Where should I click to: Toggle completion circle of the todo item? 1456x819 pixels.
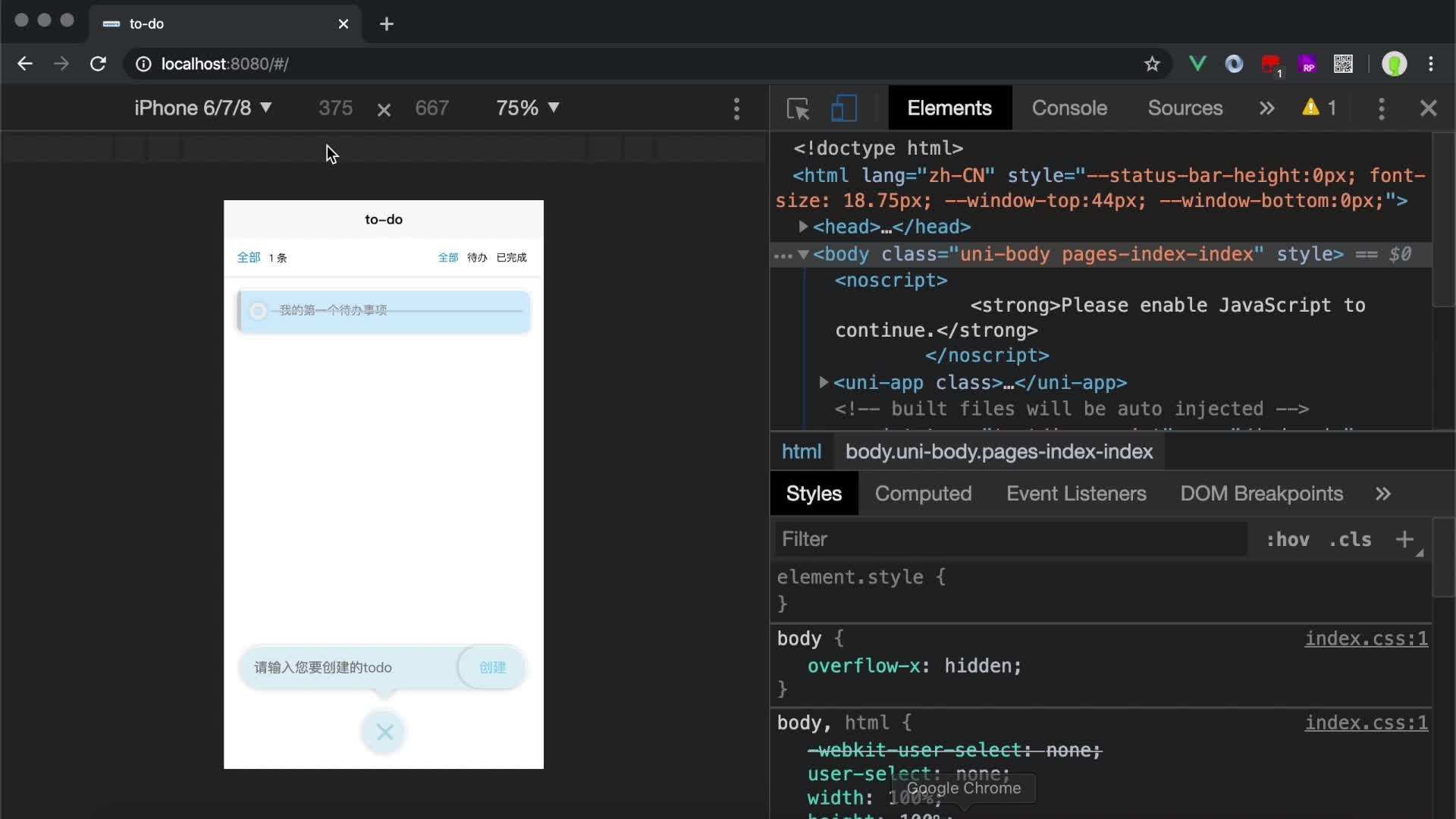tap(258, 311)
